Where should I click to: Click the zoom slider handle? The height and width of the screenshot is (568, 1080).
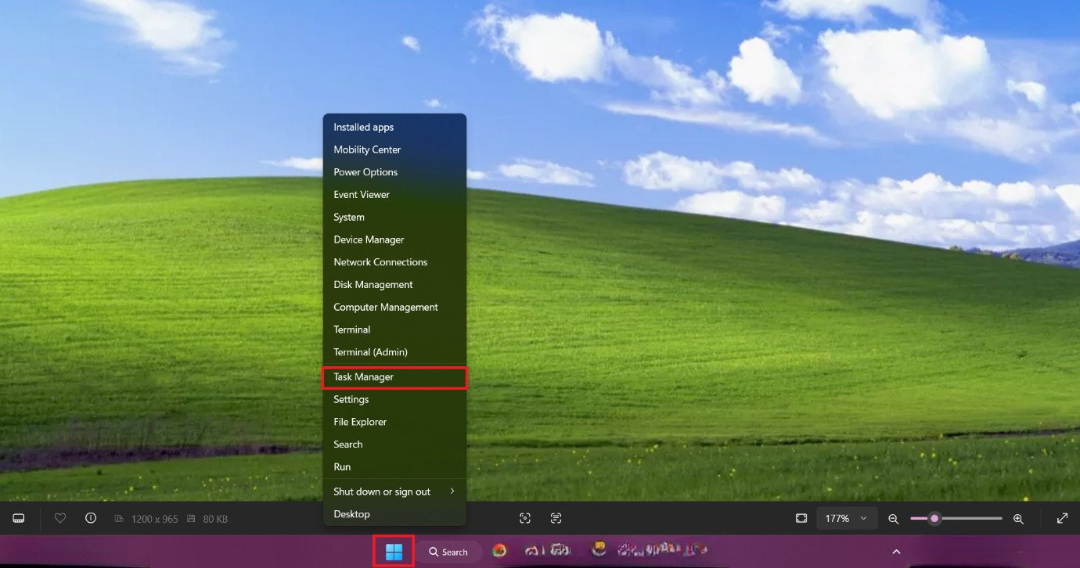pyautogui.click(x=934, y=518)
